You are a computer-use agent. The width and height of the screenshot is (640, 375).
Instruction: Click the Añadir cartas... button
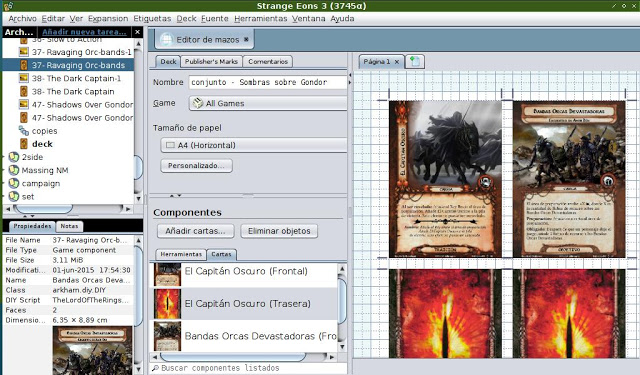196,231
